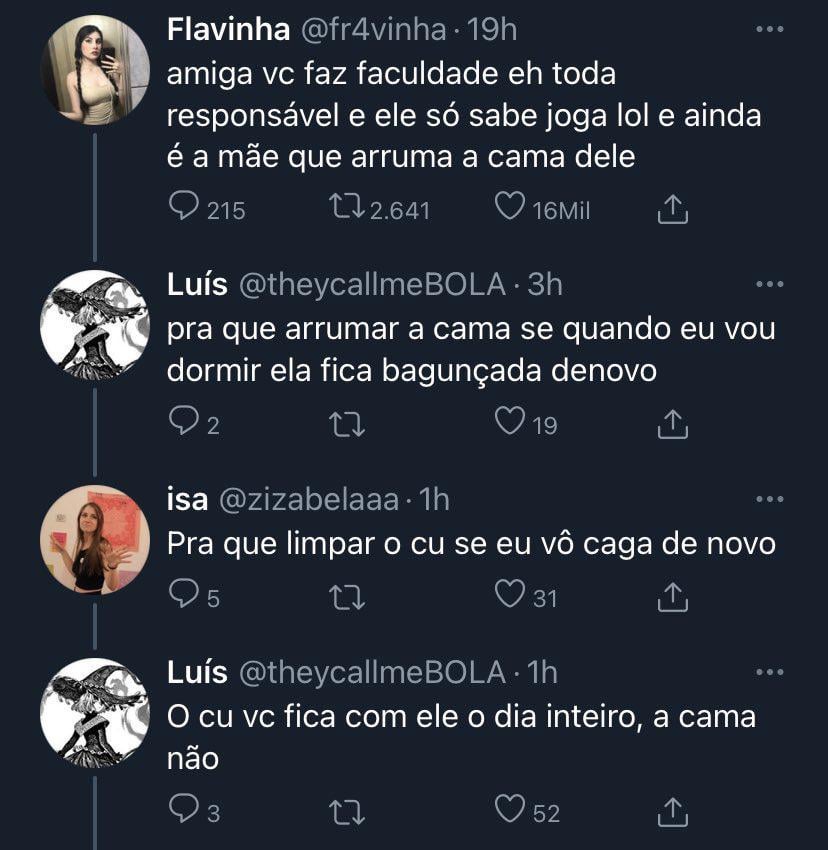Retweet isa's tweet
828x850 pixels.
[x=346, y=597]
